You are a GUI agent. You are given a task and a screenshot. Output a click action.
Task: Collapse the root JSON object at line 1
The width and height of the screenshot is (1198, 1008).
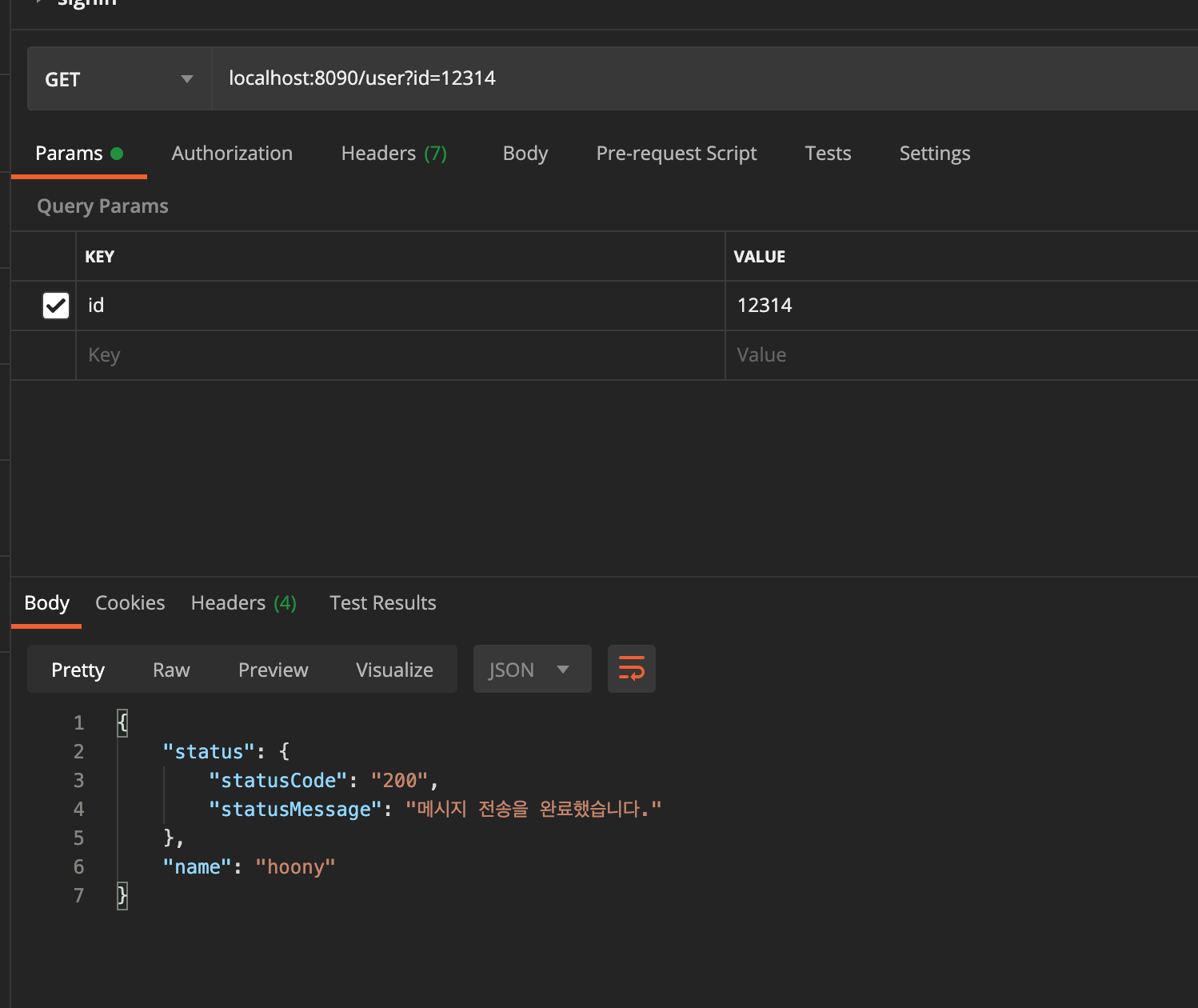tap(122, 723)
